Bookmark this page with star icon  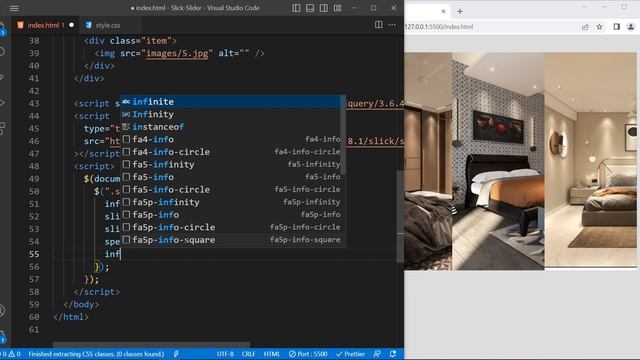(599, 27)
